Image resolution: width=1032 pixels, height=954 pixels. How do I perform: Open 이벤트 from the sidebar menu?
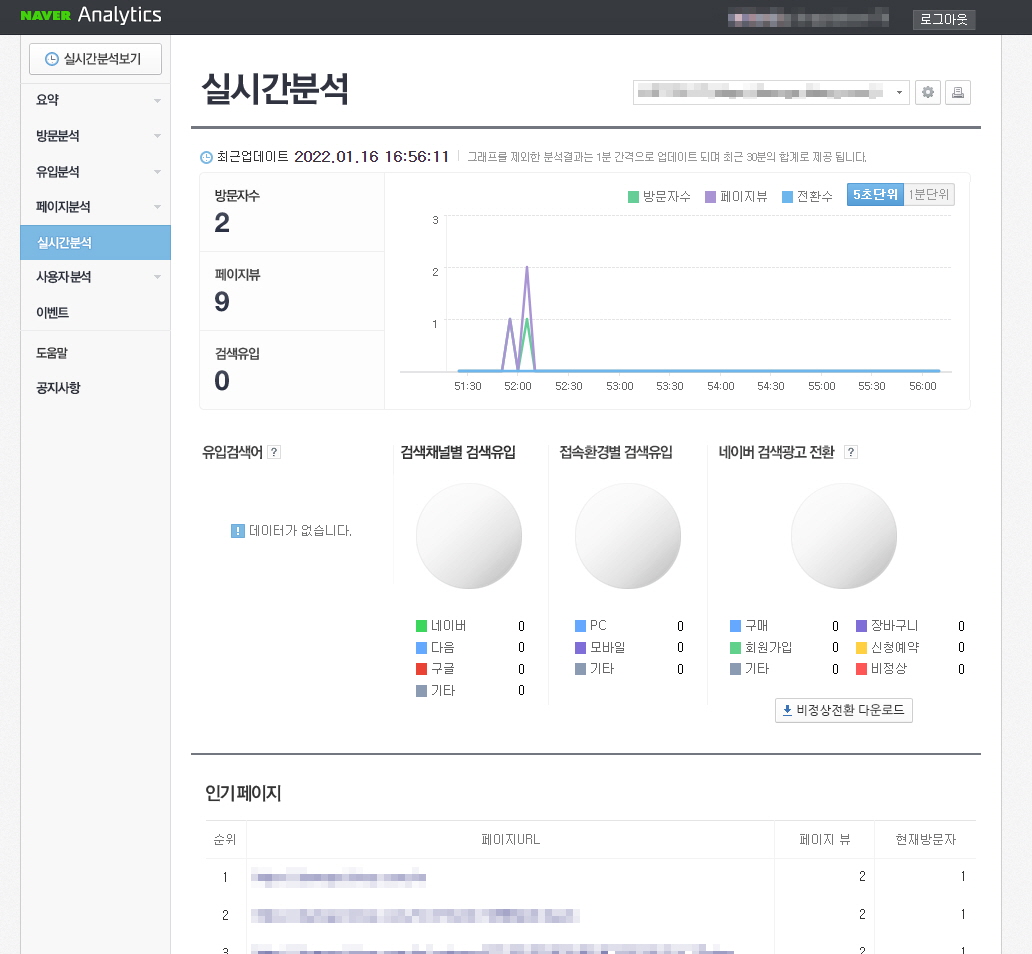click(95, 312)
